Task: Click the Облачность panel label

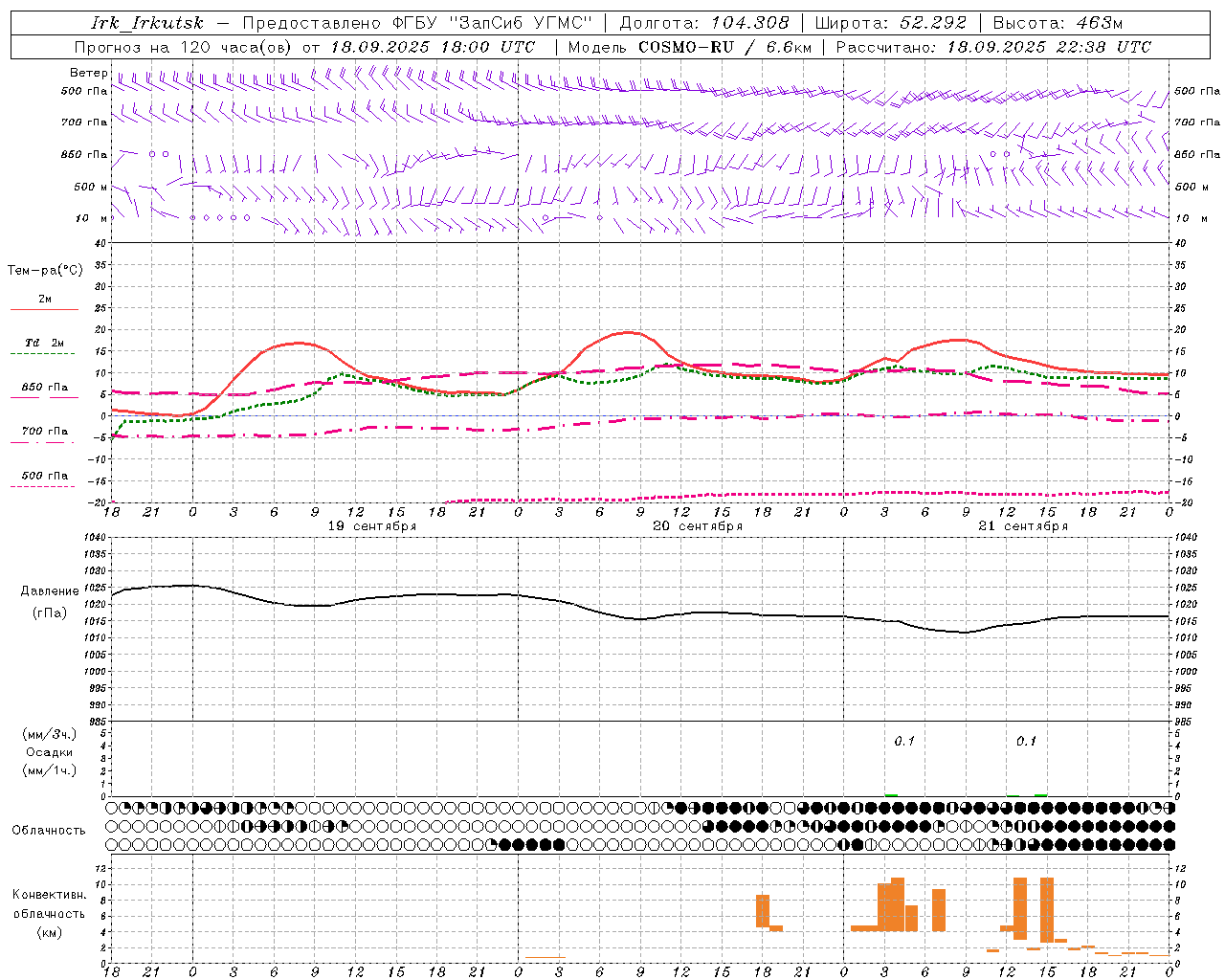Action: [48, 831]
